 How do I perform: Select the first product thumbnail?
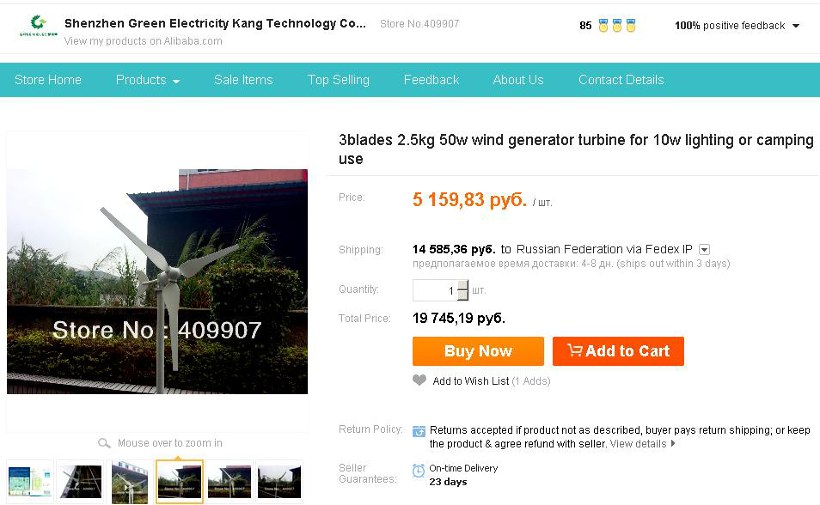click(30, 482)
